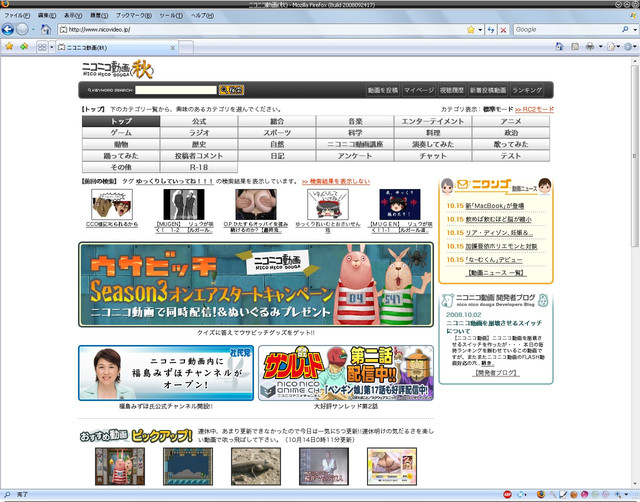
Task: Open the ファイル(F) menu
Action: click(17, 16)
